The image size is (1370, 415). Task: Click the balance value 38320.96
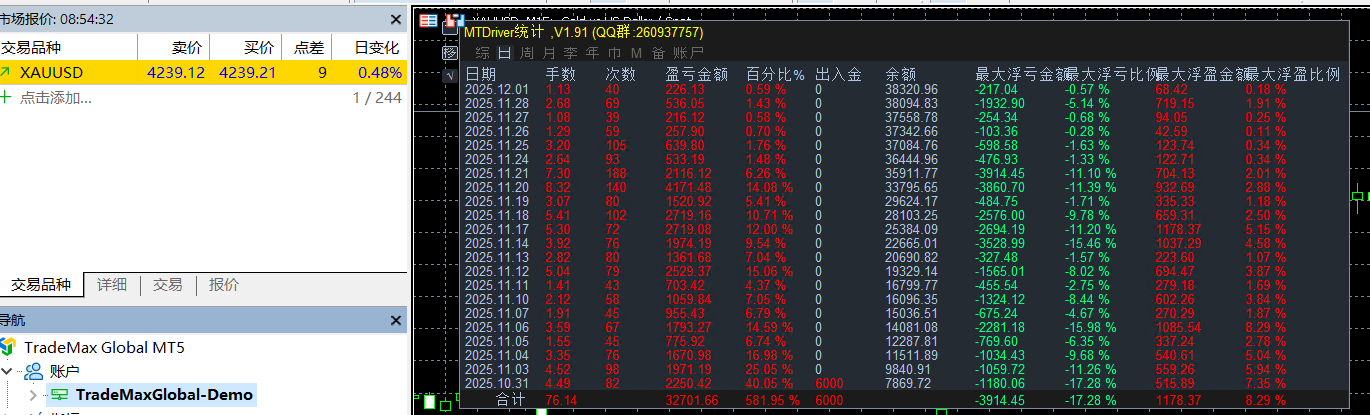(912, 89)
